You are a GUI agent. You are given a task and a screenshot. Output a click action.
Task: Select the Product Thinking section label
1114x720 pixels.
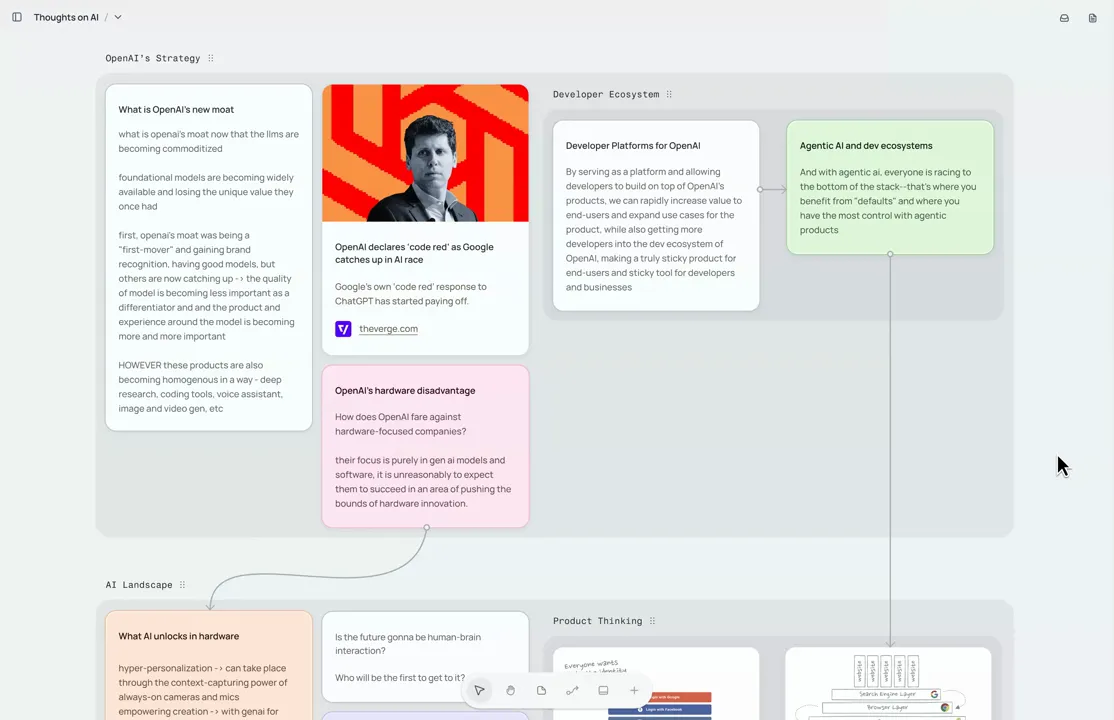pos(597,620)
